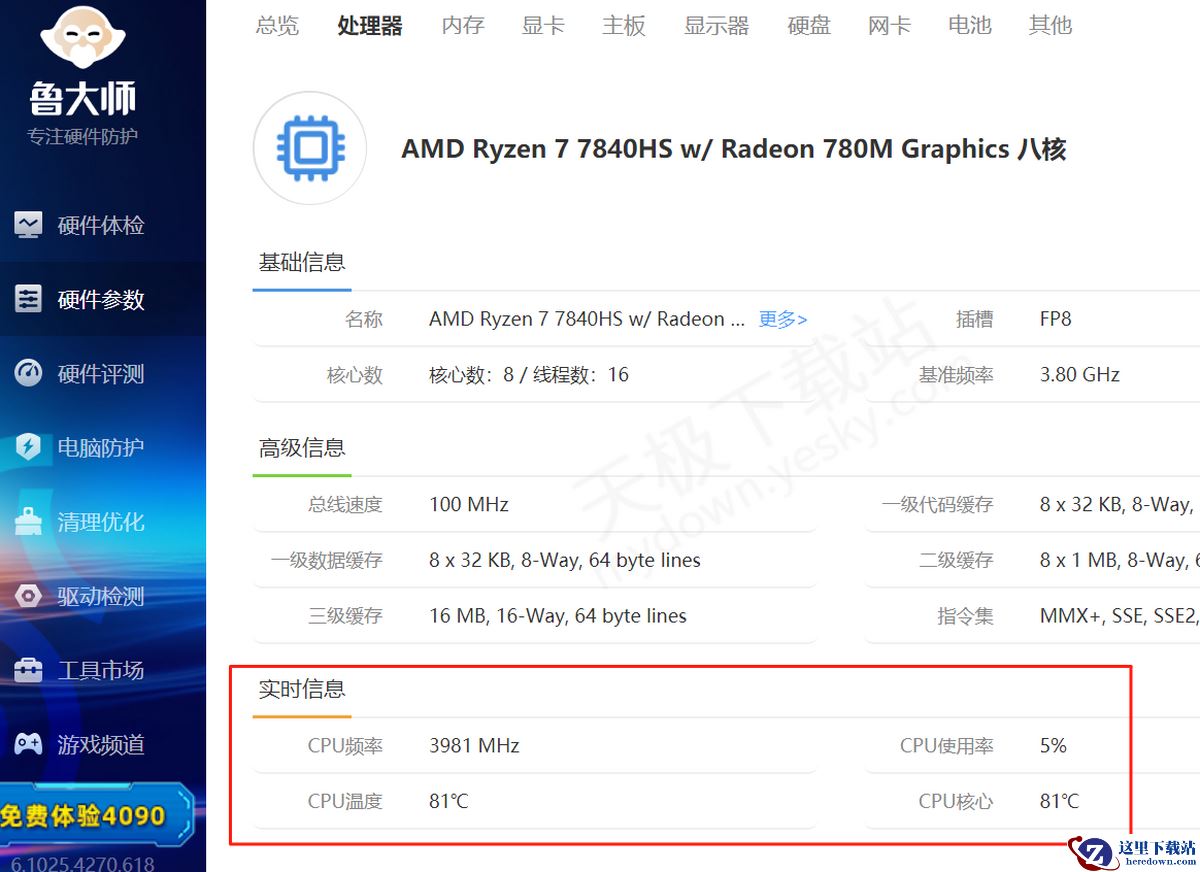The image size is (1200, 872).
Task: Select 硬件参数 in the sidebar
Action: click(x=101, y=299)
